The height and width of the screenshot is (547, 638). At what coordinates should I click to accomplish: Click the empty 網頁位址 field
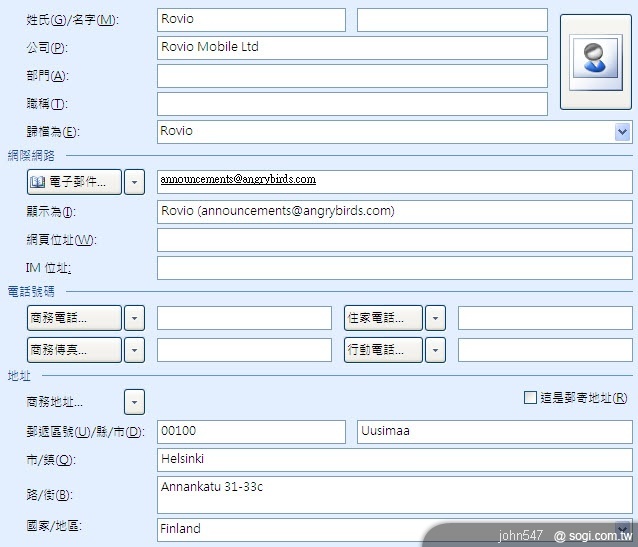pyautogui.click(x=395, y=240)
